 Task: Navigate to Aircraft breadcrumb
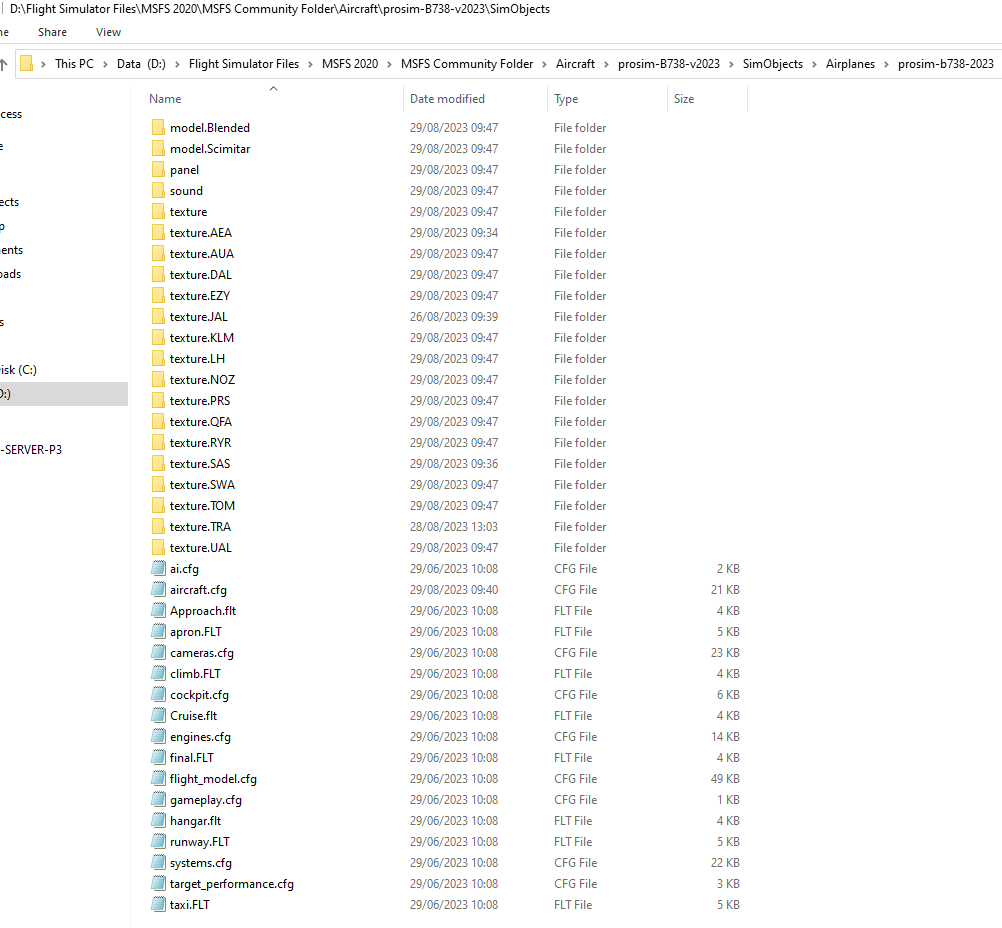(x=575, y=64)
